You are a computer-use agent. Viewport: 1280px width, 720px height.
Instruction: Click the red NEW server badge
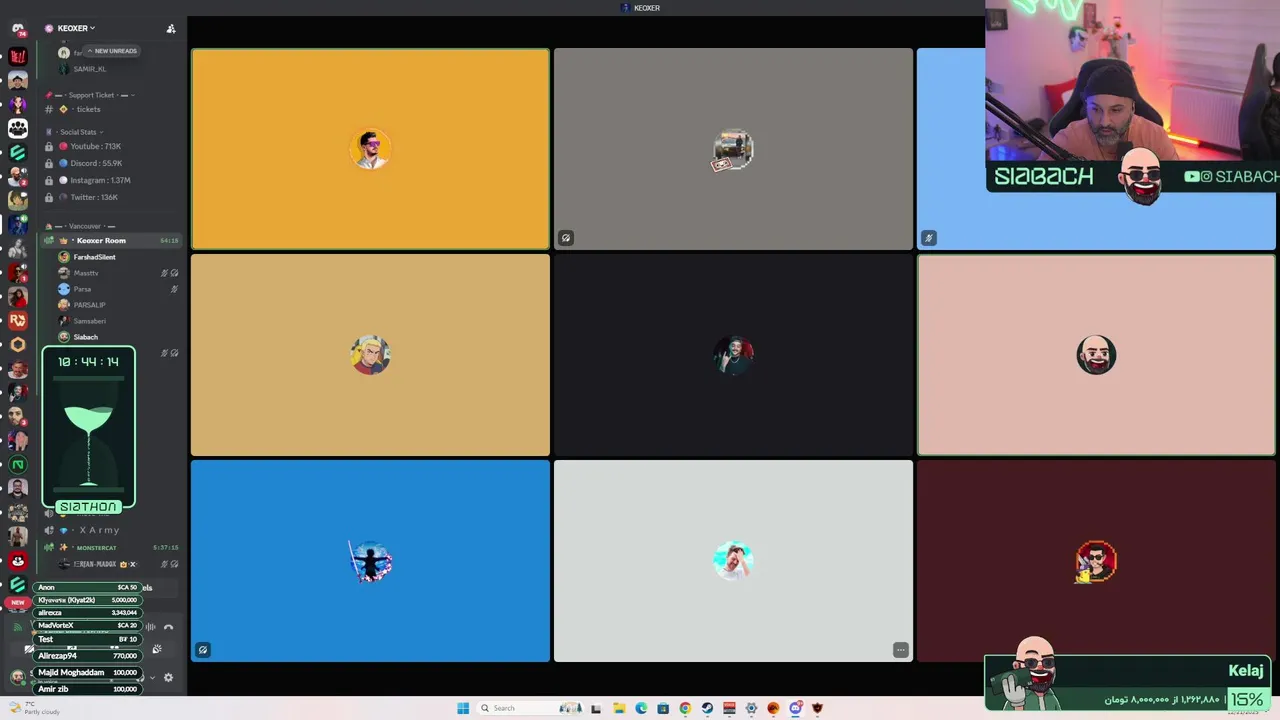(18, 602)
